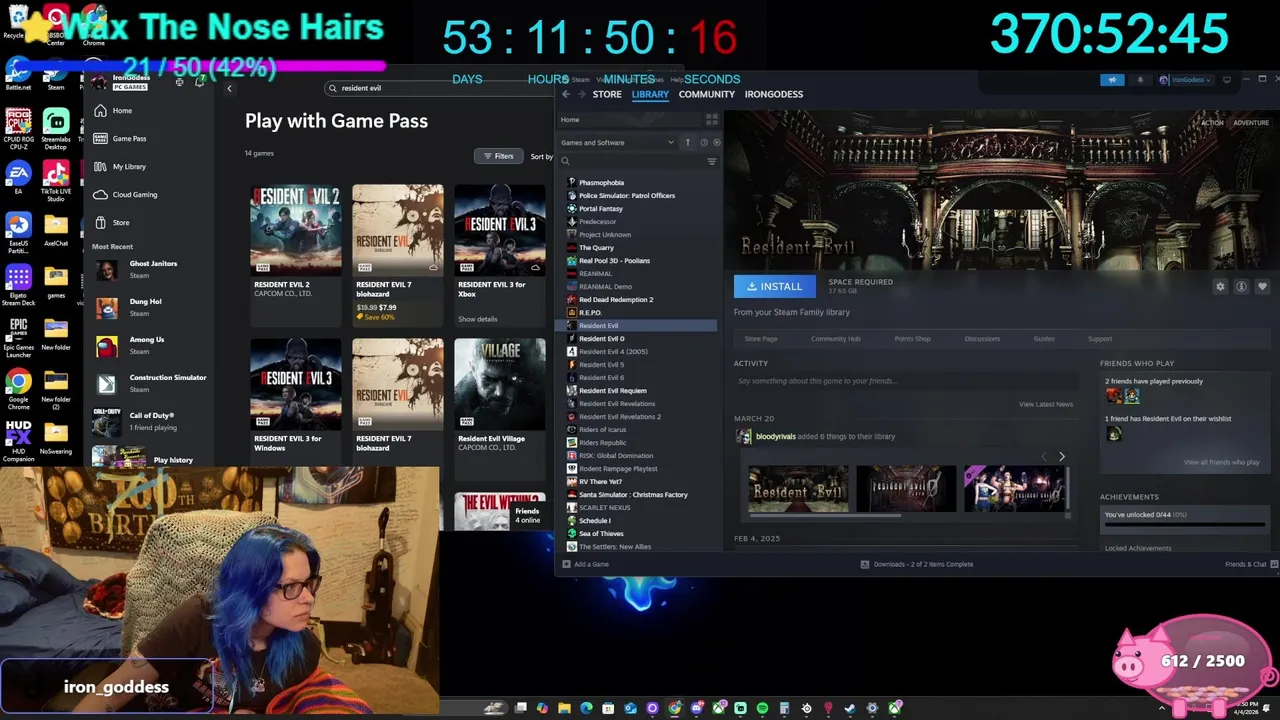
Task: Open Steam library advanced filter icon
Action: pyautogui.click(x=712, y=161)
